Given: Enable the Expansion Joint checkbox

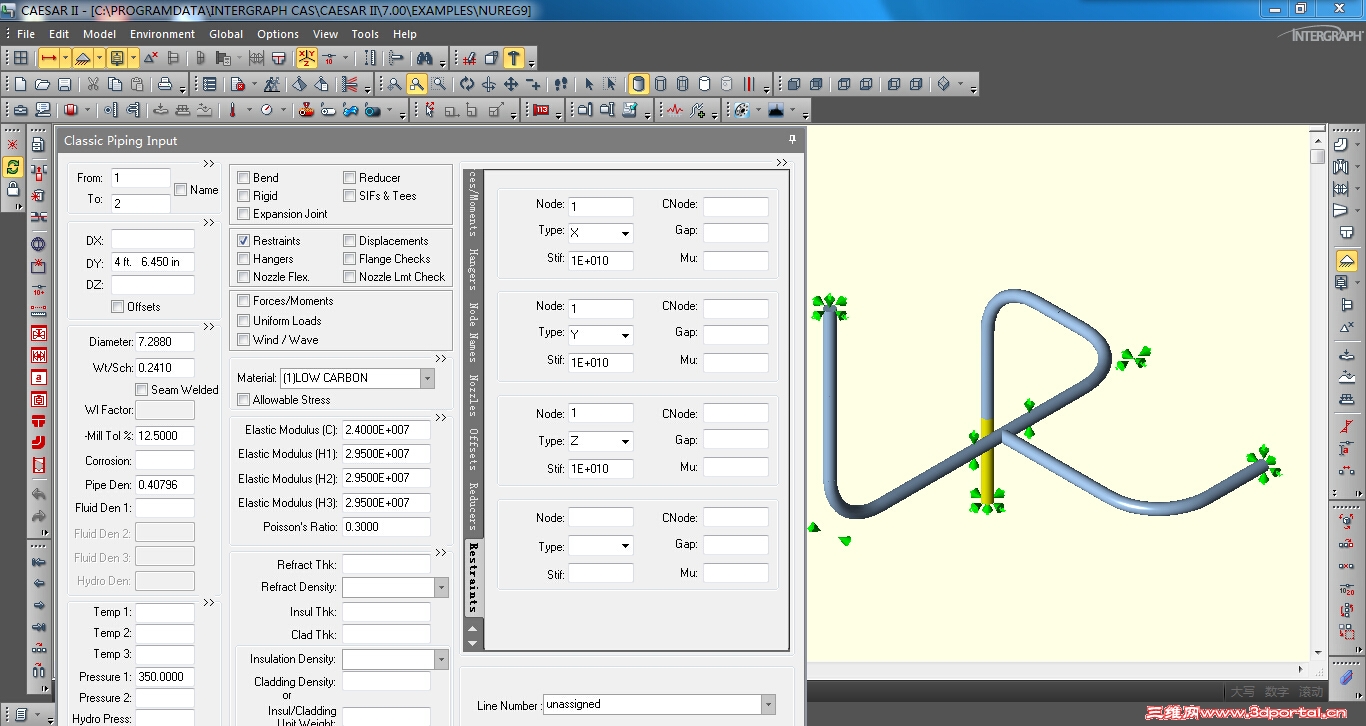Looking at the screenshot, I should [244, 214].
